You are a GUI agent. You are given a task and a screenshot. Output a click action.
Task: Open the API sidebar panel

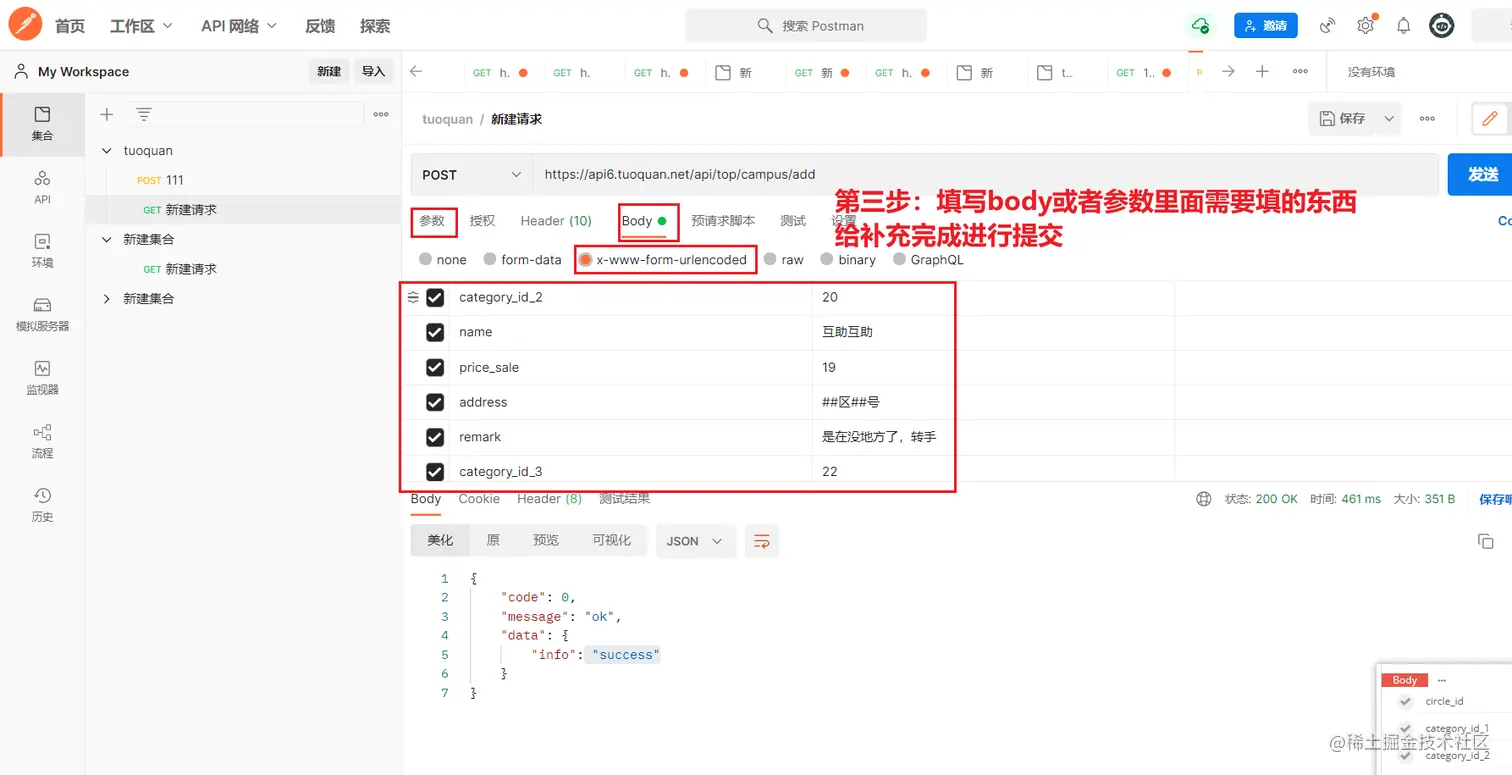point(42,187)
